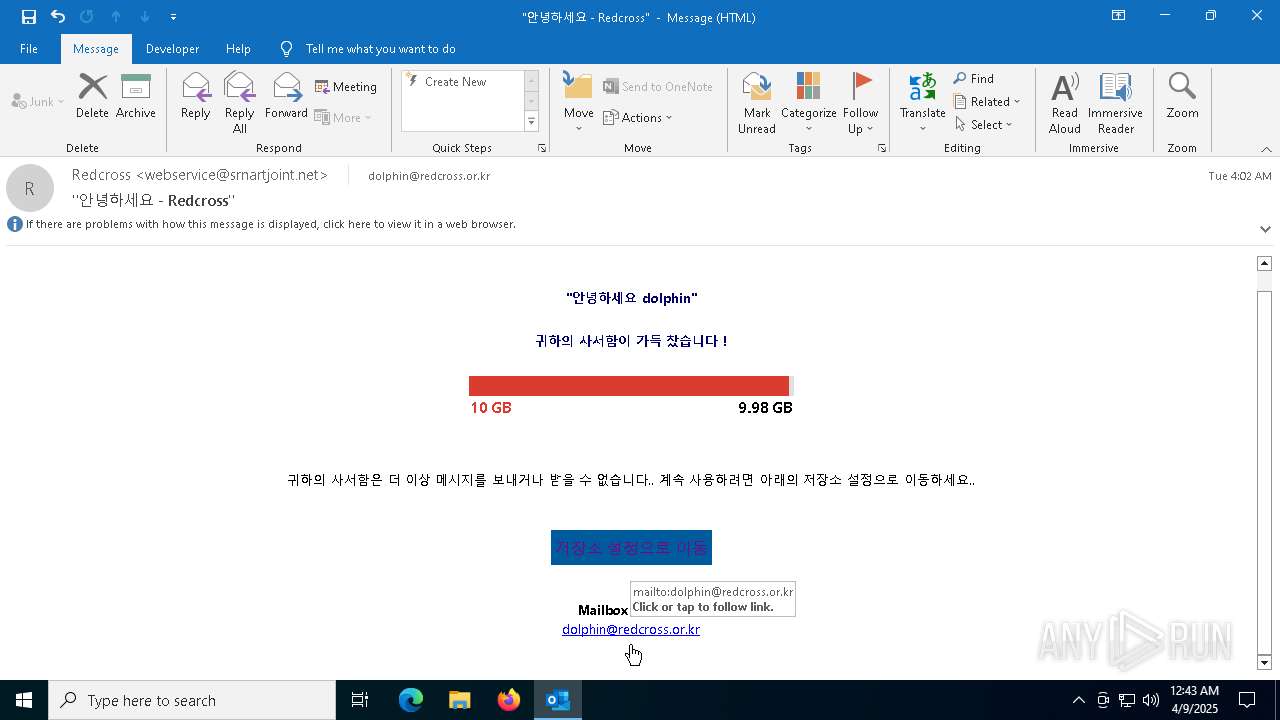1280x720 pixels.
Task: Open Quick Steps dialog launcher
Action: tap(542, 148)
